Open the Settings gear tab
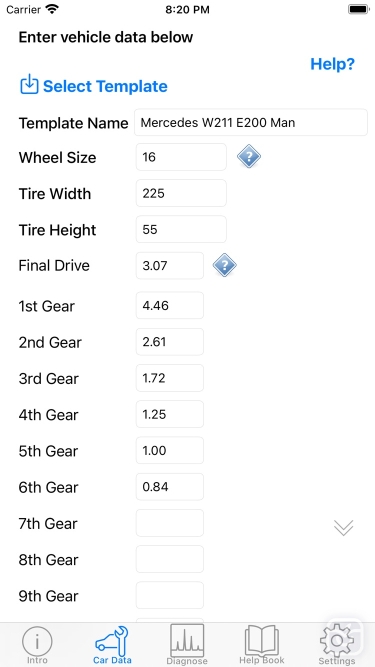This screenshot has width=375, height=667. point(337,645)
